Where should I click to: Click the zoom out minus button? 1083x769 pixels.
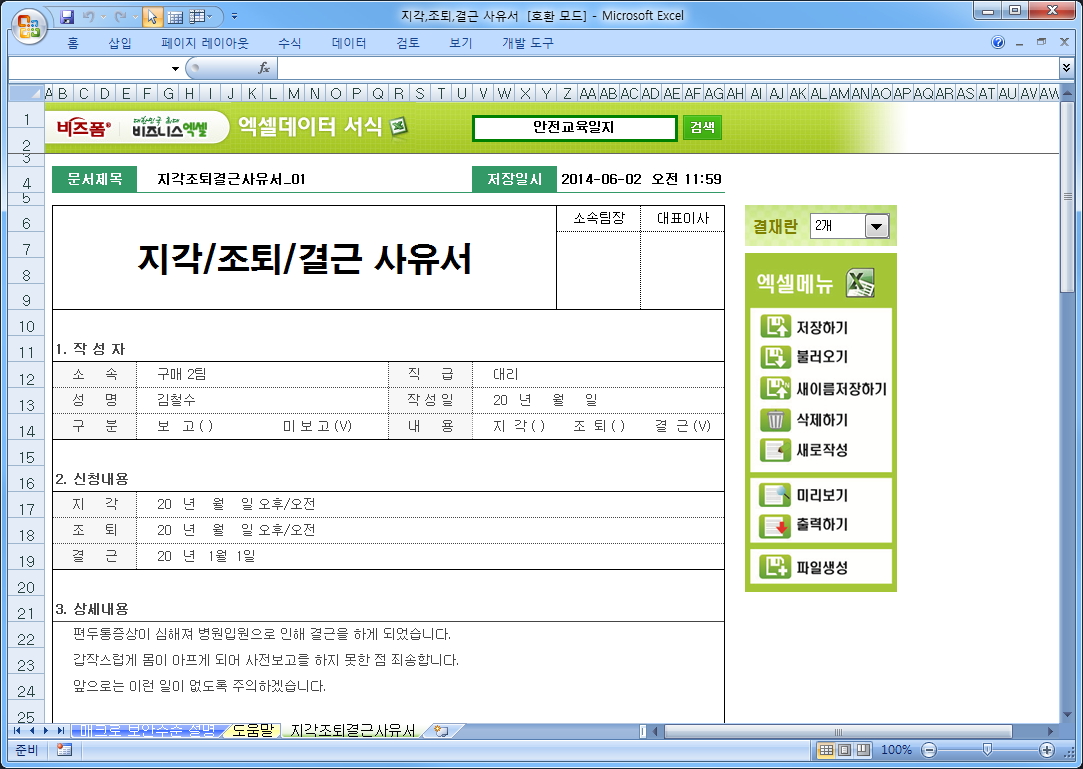pyautogui.click(x=930, y=750)
